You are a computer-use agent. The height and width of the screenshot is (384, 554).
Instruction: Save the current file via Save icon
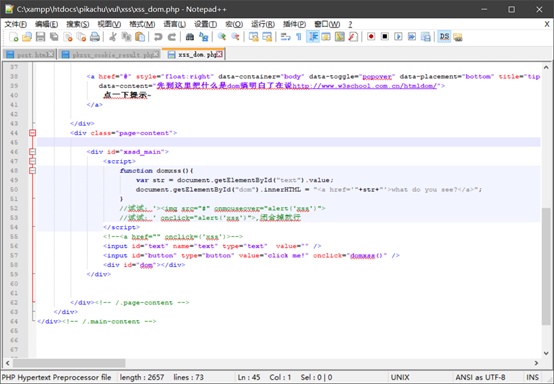(x=41, y=37)
